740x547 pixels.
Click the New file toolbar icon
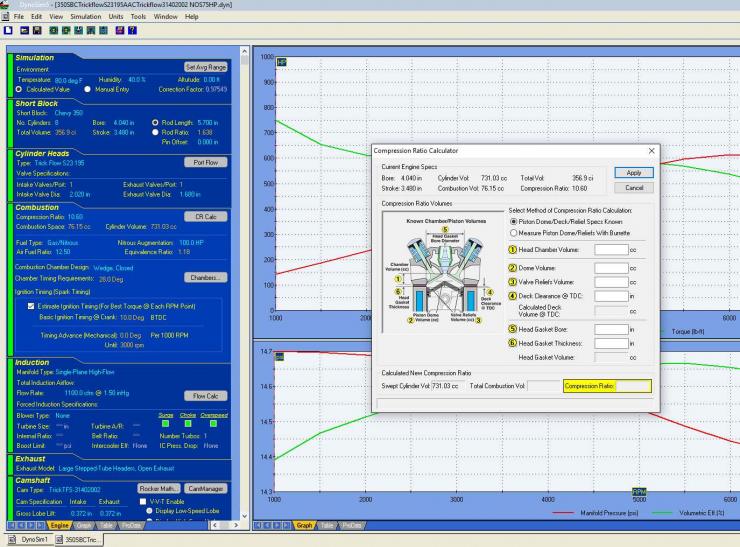tap(8, 30)
